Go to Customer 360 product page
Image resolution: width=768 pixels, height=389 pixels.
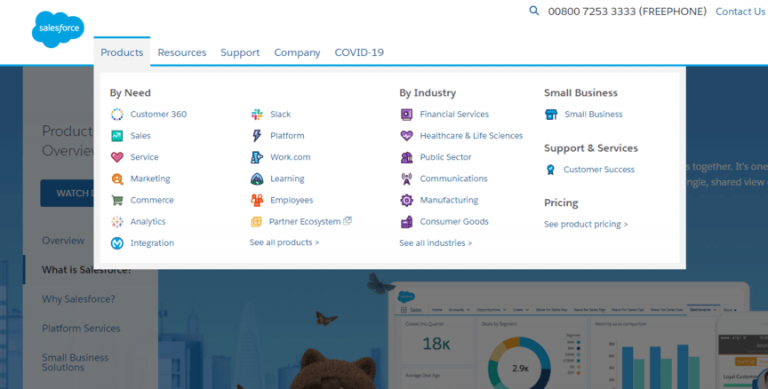158,114
